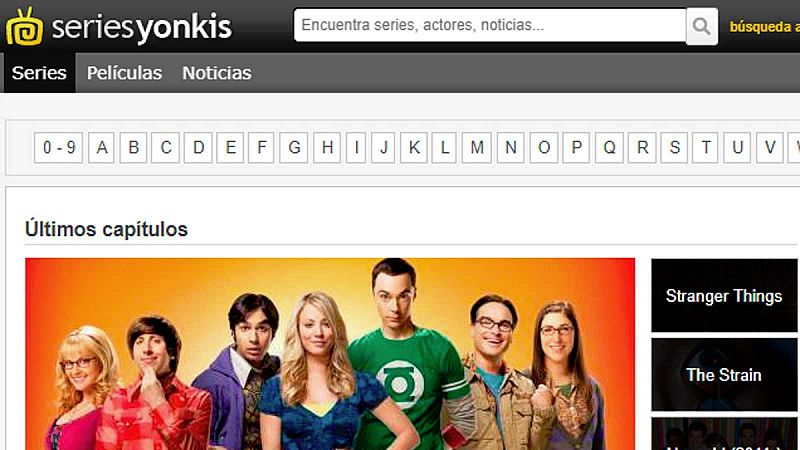Click the seriesyonkis TV logo icon
Screen dimensions: 800x450
tap(24, 27)
